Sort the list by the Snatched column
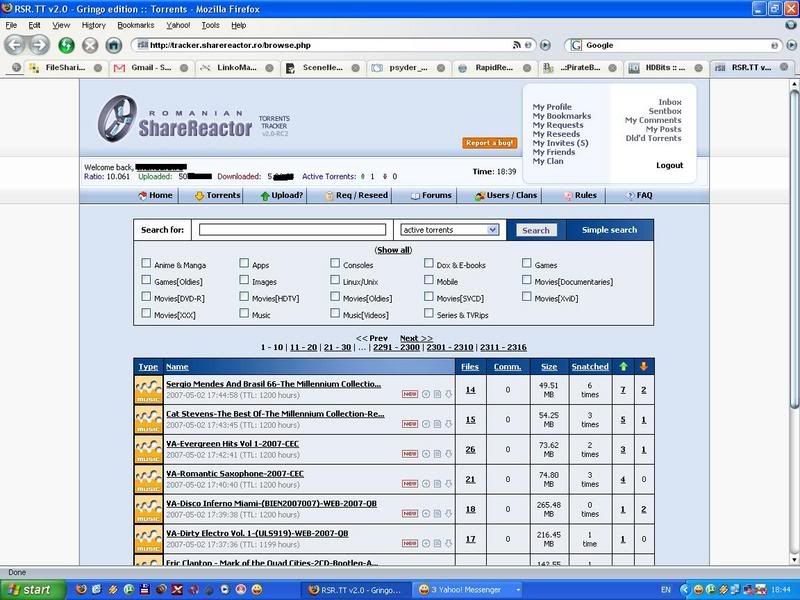This screenshot has height=600, width=800. [x=590, y=366]
